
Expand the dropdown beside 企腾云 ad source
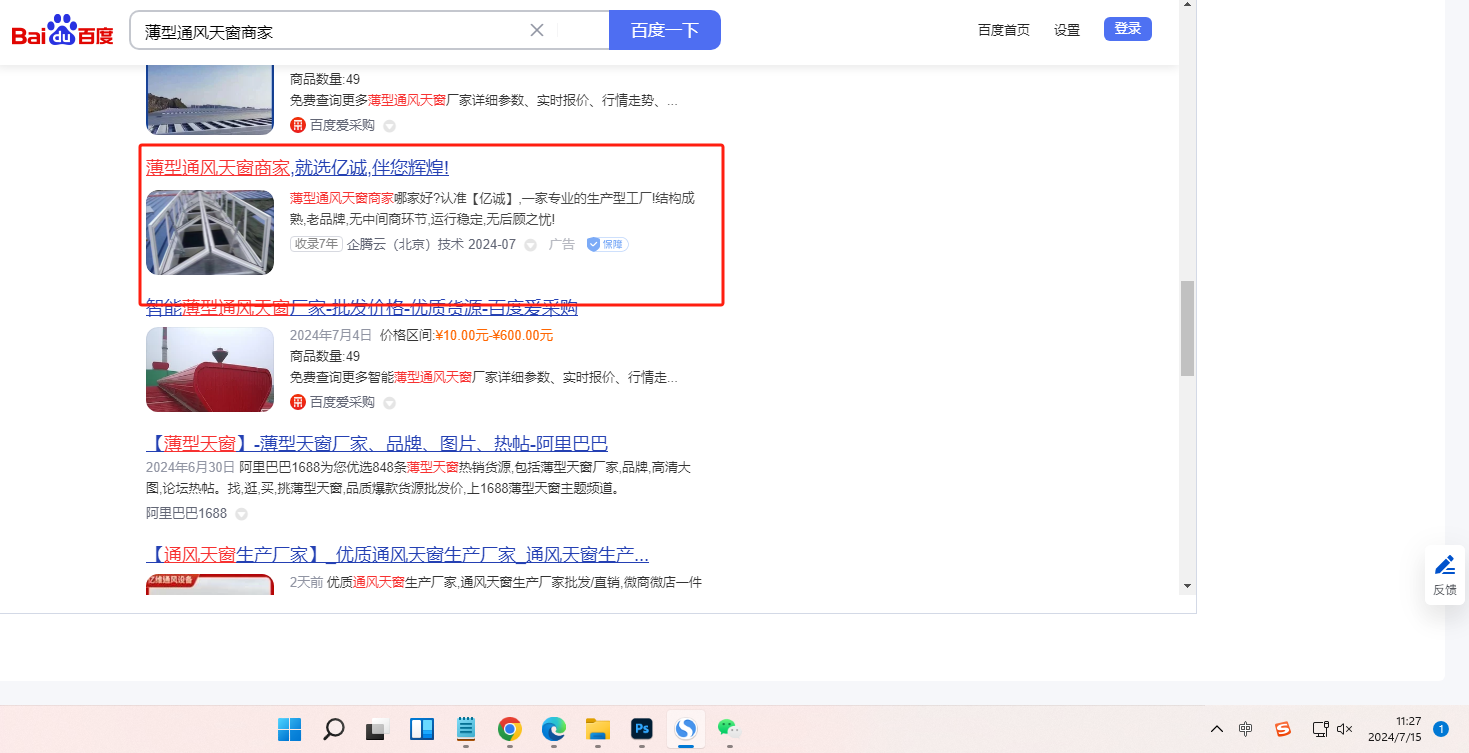tap(531, 245)
